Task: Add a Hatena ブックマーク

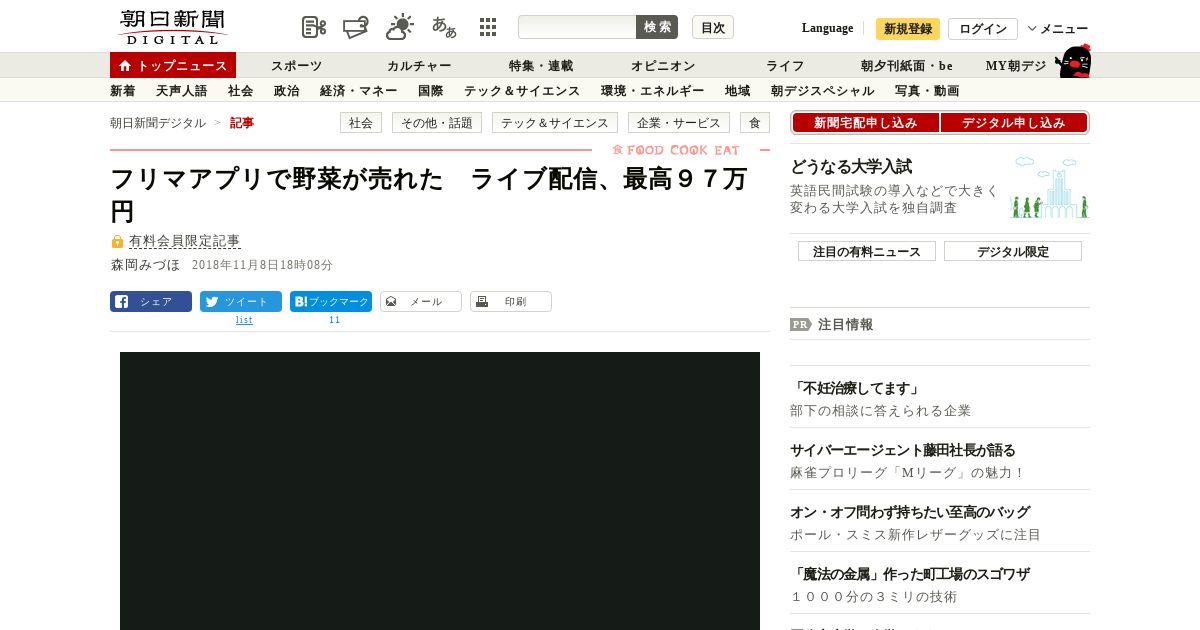Action: pyautogui.click(x=331, y=301)
